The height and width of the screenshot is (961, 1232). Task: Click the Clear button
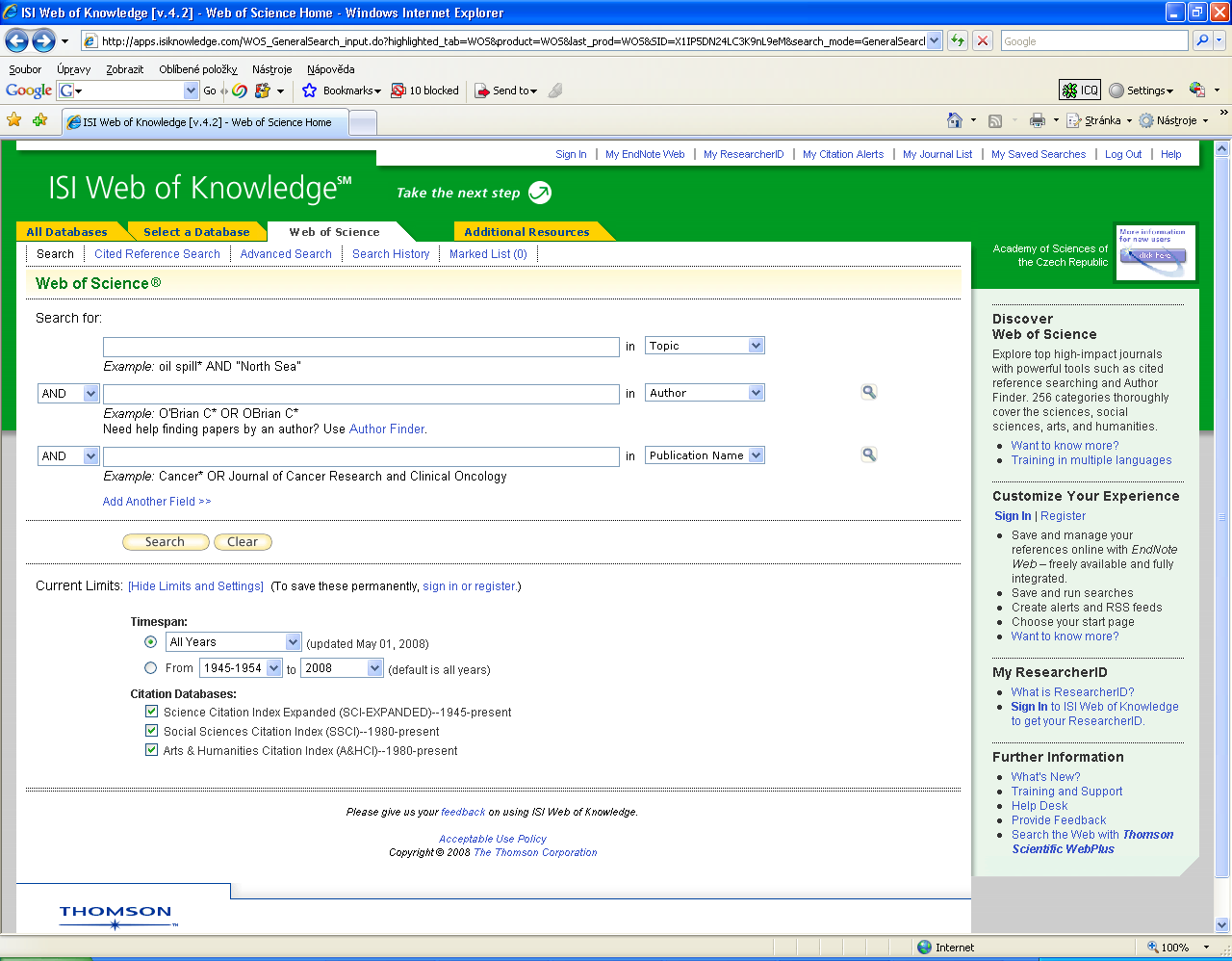pyautogui.click(x=243, y=542)
